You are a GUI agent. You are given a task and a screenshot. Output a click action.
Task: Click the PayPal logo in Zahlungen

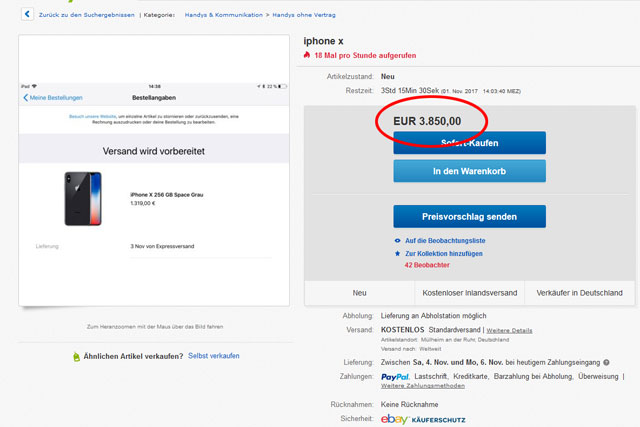tap(395, 377)
